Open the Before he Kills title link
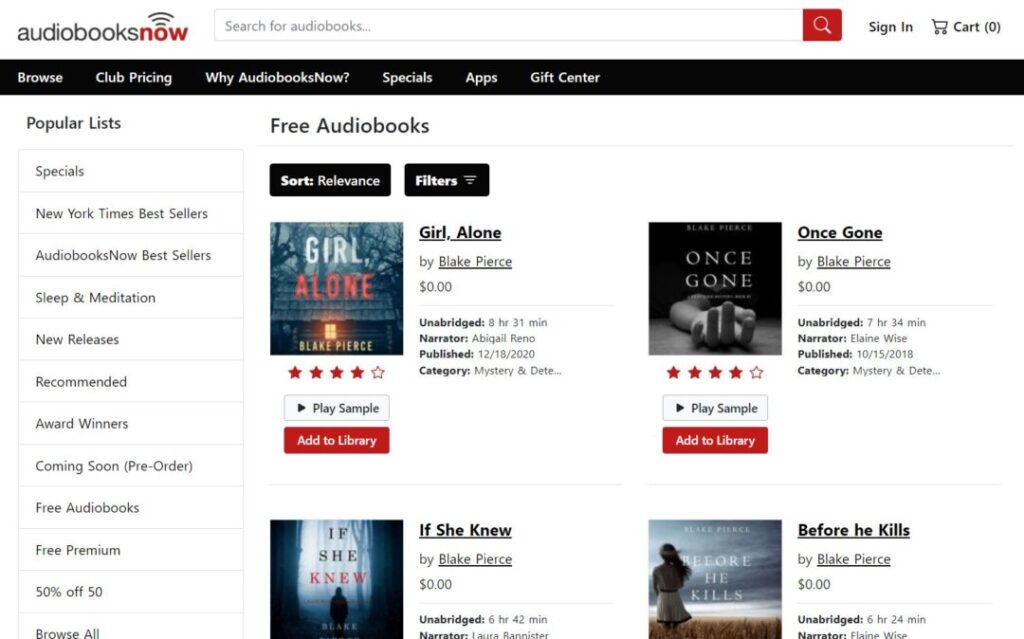This screenshot has width=1024, height=639. click(853, 530)
